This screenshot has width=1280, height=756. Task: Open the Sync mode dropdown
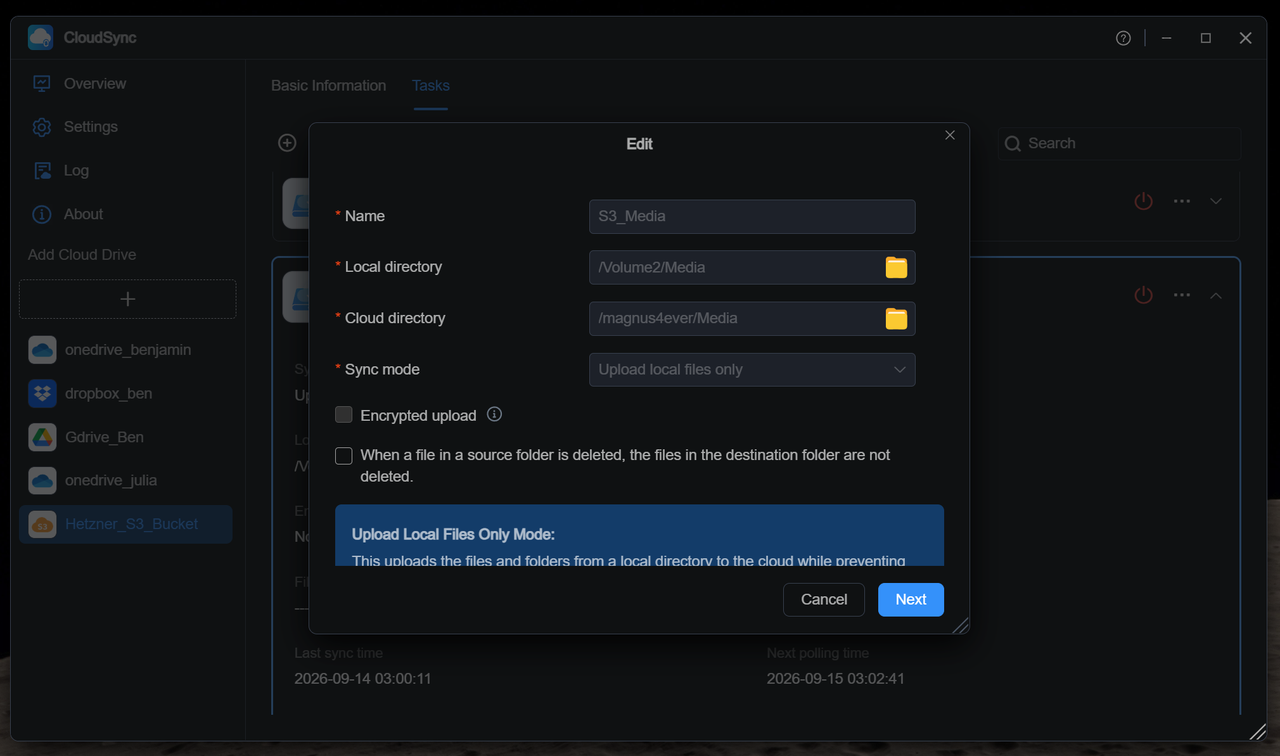coord(752,369)
